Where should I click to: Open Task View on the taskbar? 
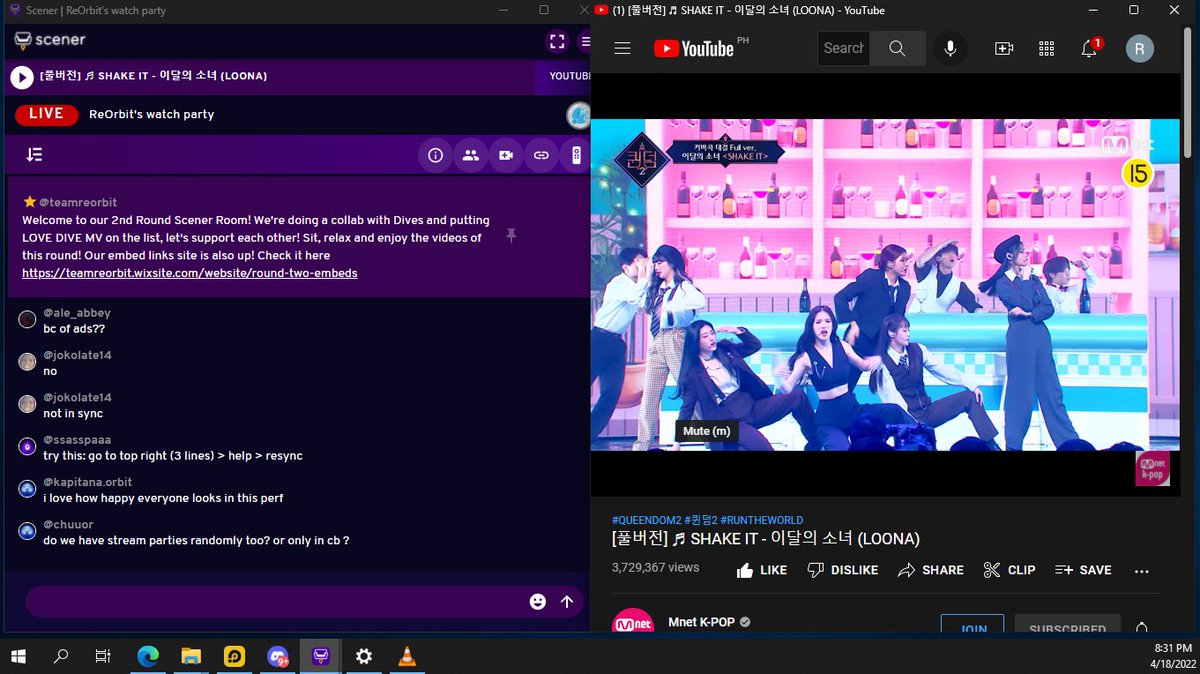[x=103, y=656]
